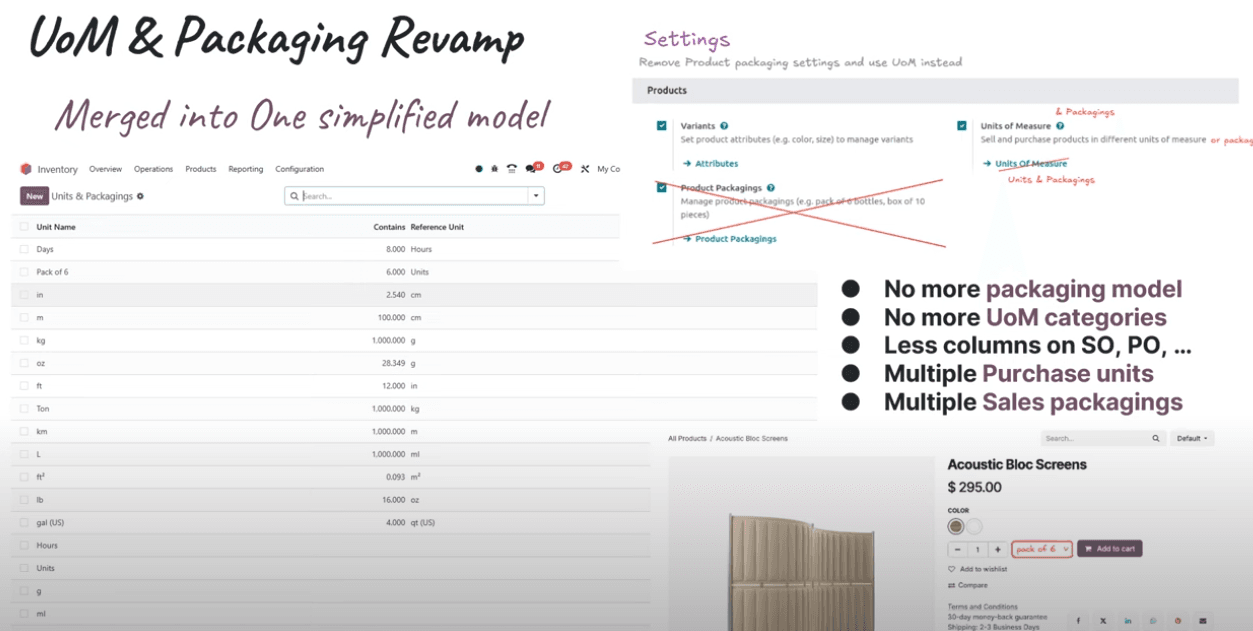
Task: Share product via LinkedIn icon
Action: [x=1128, y=621]
